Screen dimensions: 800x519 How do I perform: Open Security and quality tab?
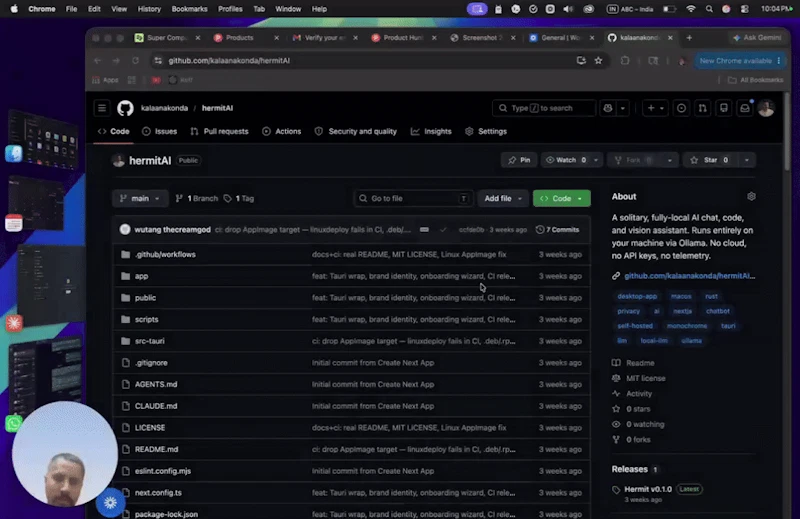[356, 132]
